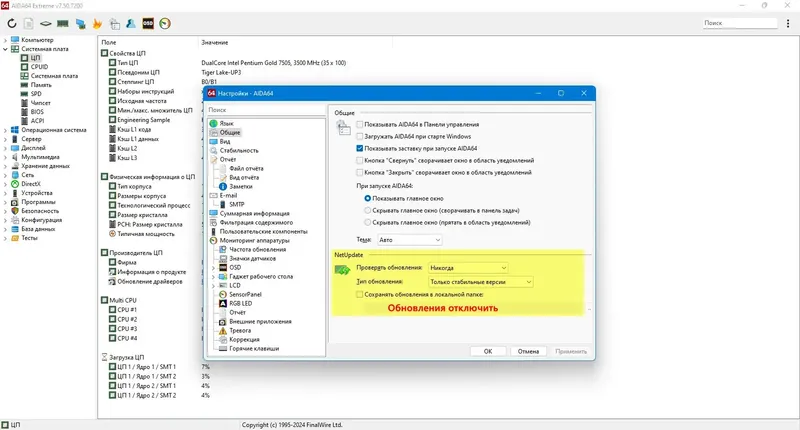Click the blue monitor toolbar icon
The height and width of the screenshot is (430, 800).
[80, 23]
